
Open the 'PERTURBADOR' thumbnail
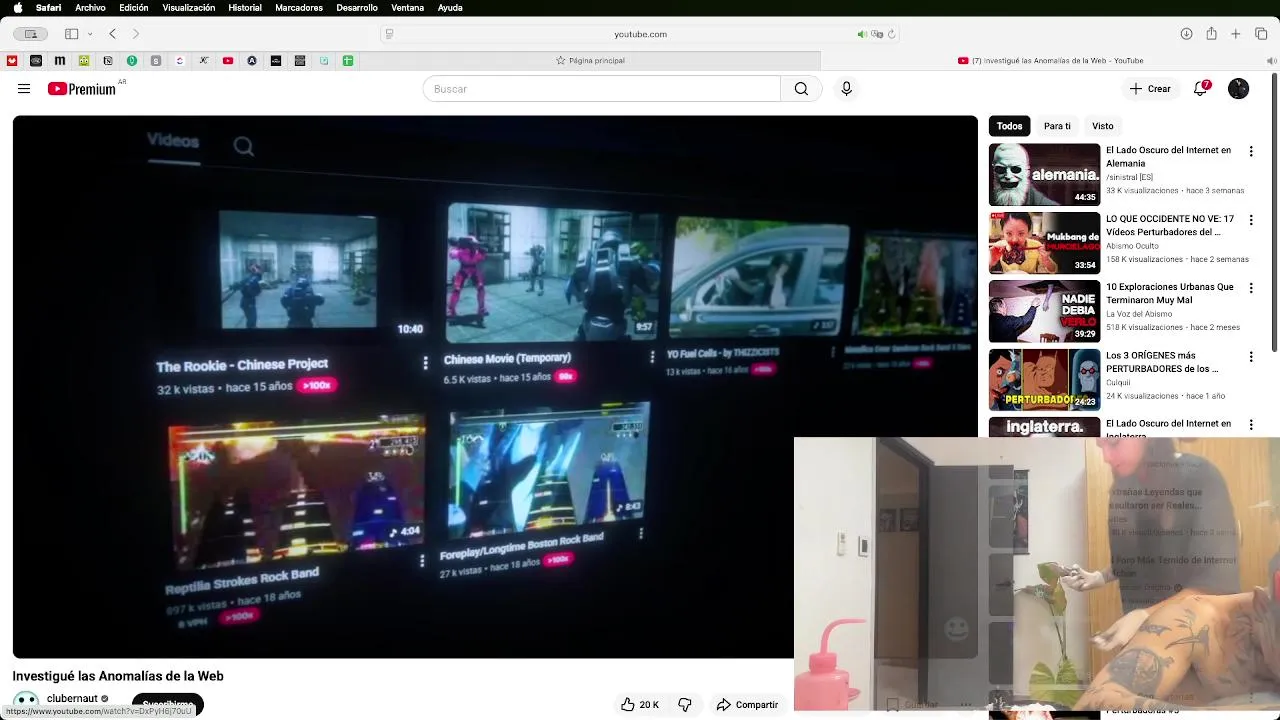tap(1044, 379)
